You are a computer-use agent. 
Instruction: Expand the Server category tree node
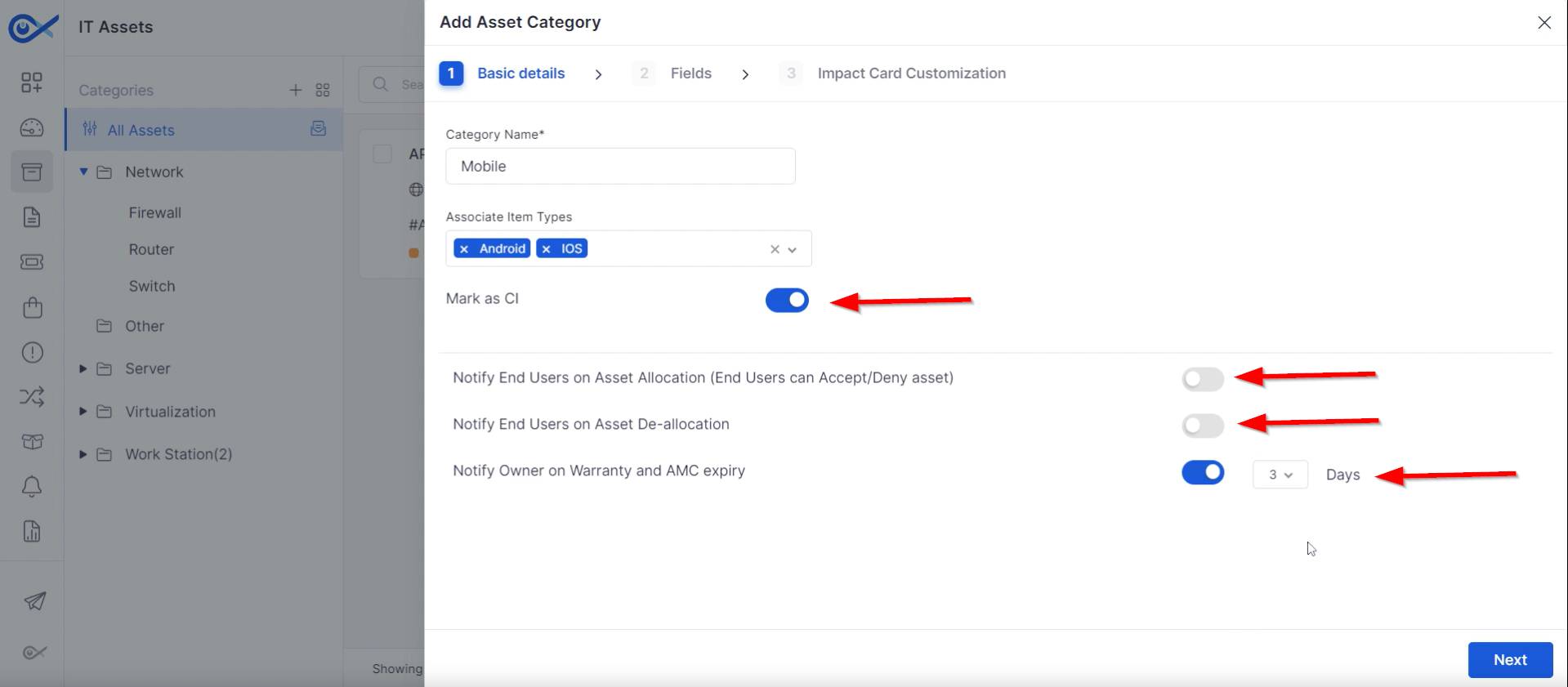click(83, 368)
